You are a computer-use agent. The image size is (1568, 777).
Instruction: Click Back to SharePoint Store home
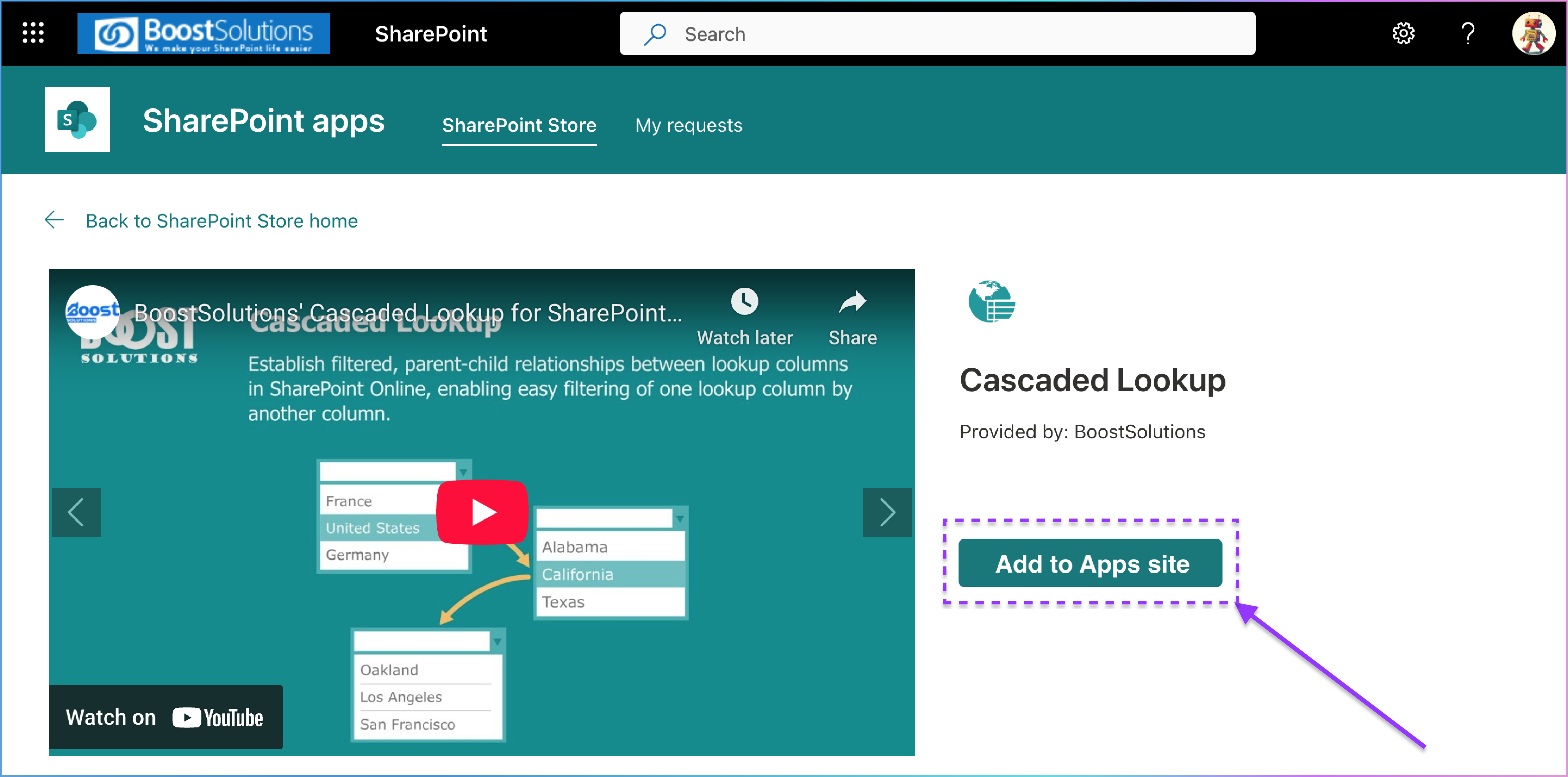click(222, 220)
